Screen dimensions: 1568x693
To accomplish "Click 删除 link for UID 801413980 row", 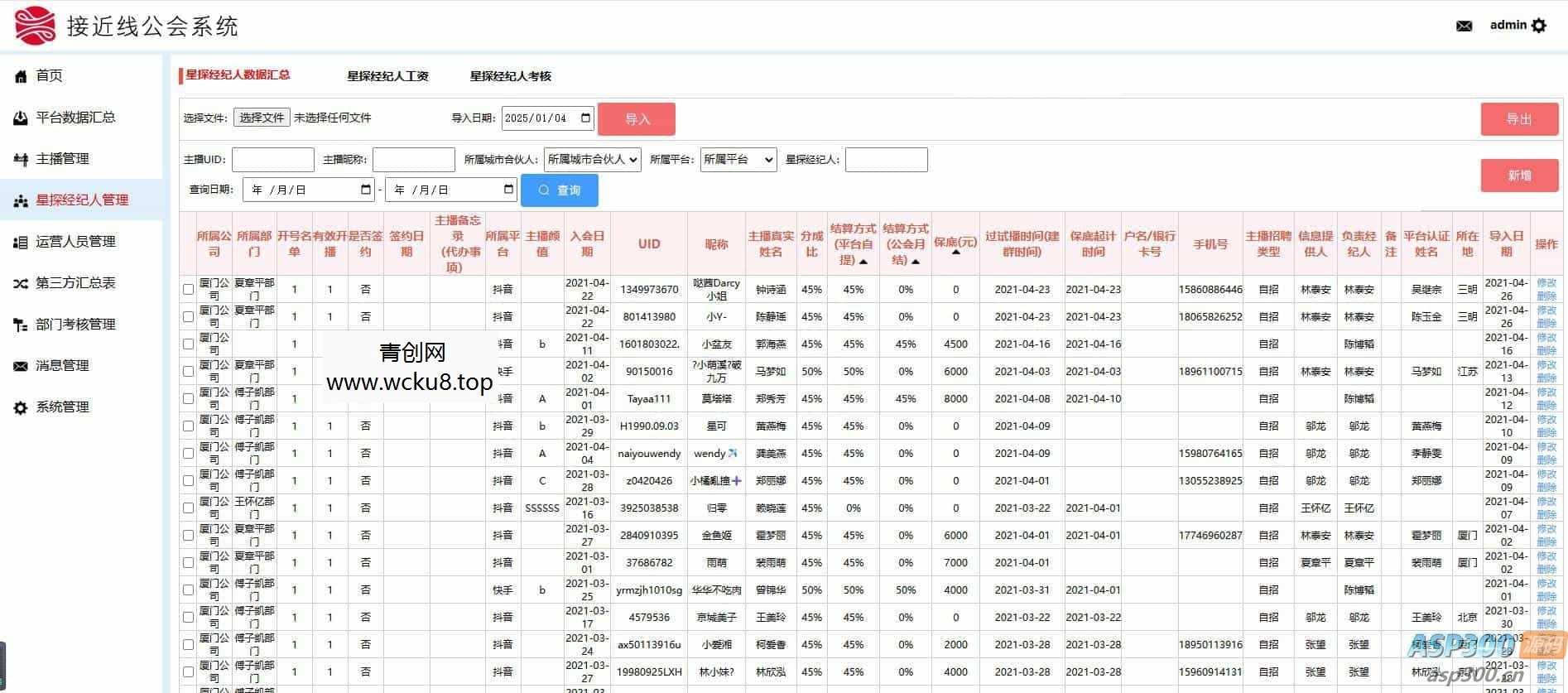I will pyautogui.click(x=1546, y=323).
